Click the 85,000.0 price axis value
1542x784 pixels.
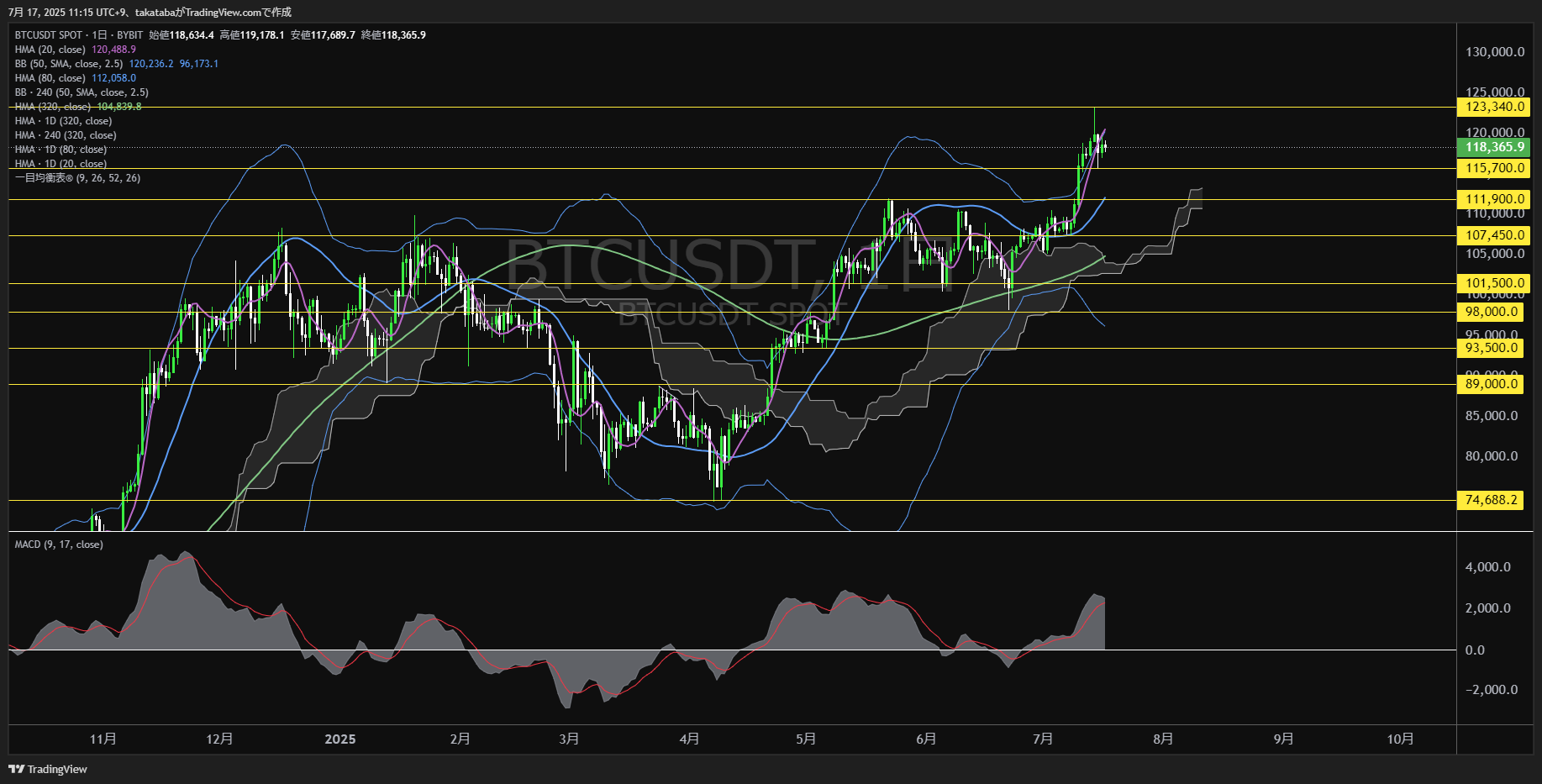(x=1492, y=416)
